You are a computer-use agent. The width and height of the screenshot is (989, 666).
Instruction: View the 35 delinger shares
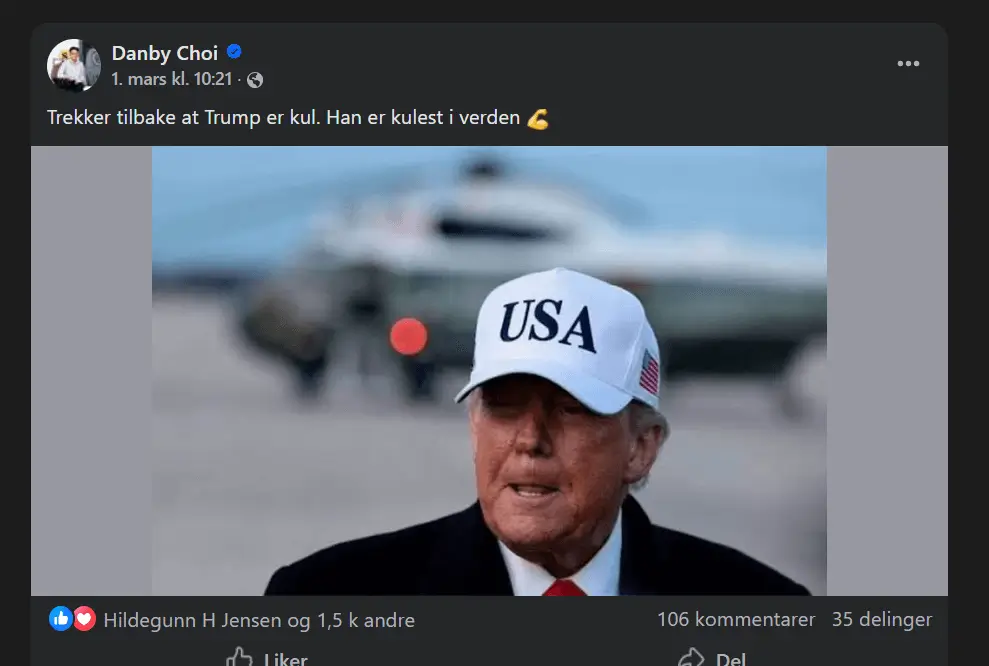coord(882,619)
